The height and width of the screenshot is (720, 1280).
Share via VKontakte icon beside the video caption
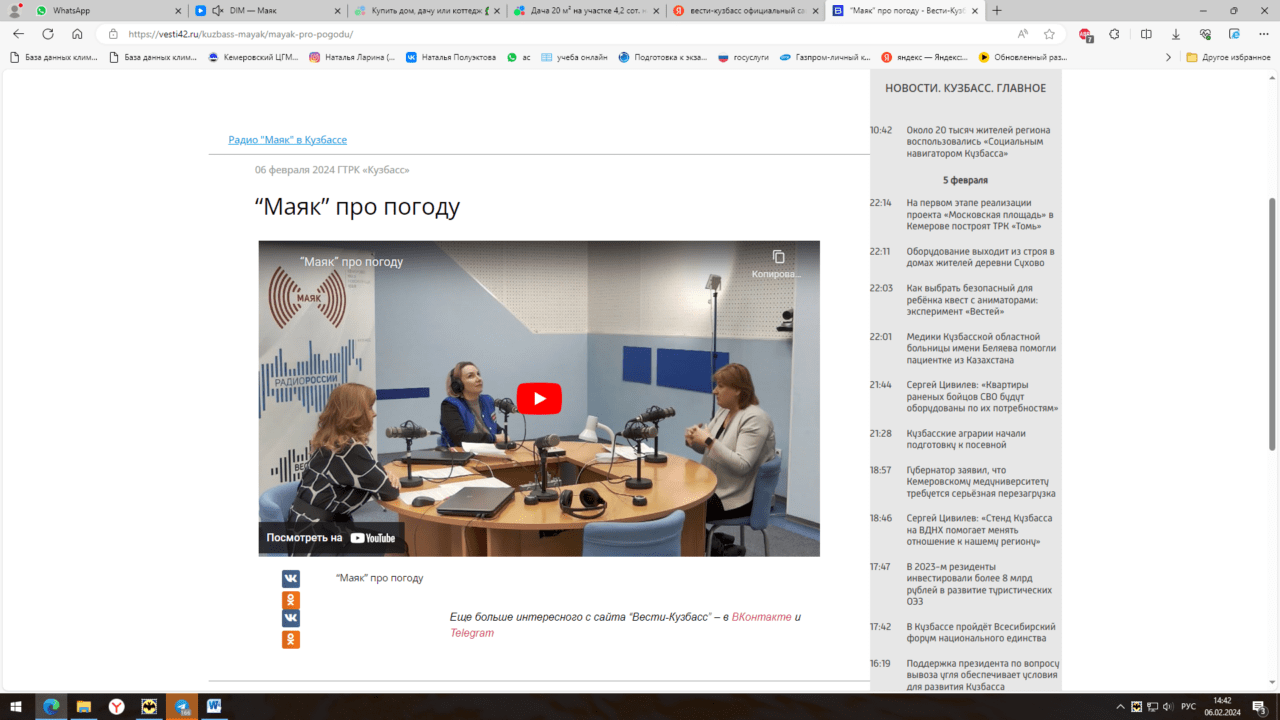coord(290,578)
